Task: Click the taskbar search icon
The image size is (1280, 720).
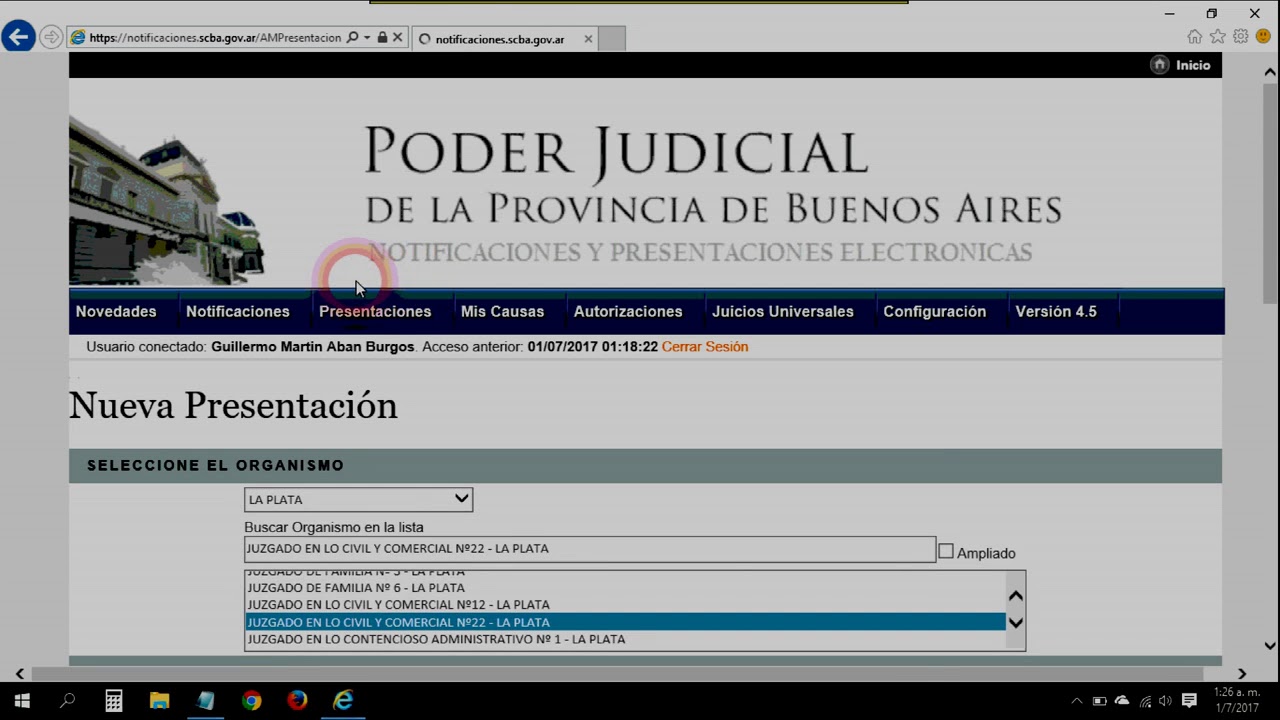Action: 68,701
